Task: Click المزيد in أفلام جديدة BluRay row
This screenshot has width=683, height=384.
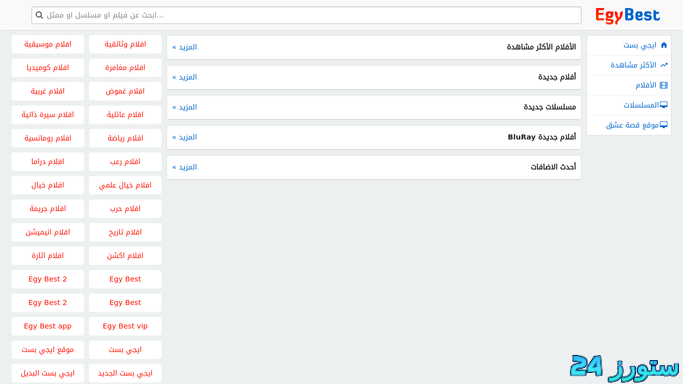Action: [x=185, y=137]
